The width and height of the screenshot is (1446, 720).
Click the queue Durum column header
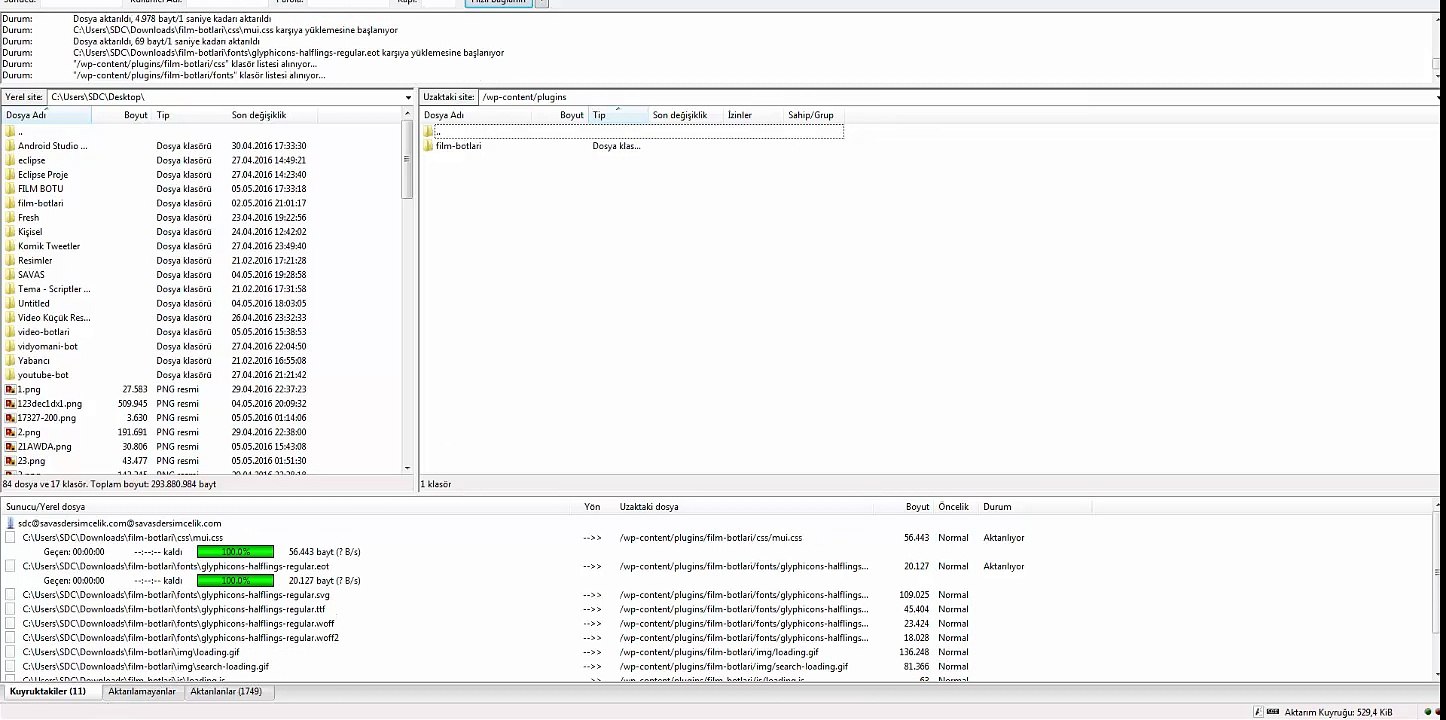(x=1035, y=507)
